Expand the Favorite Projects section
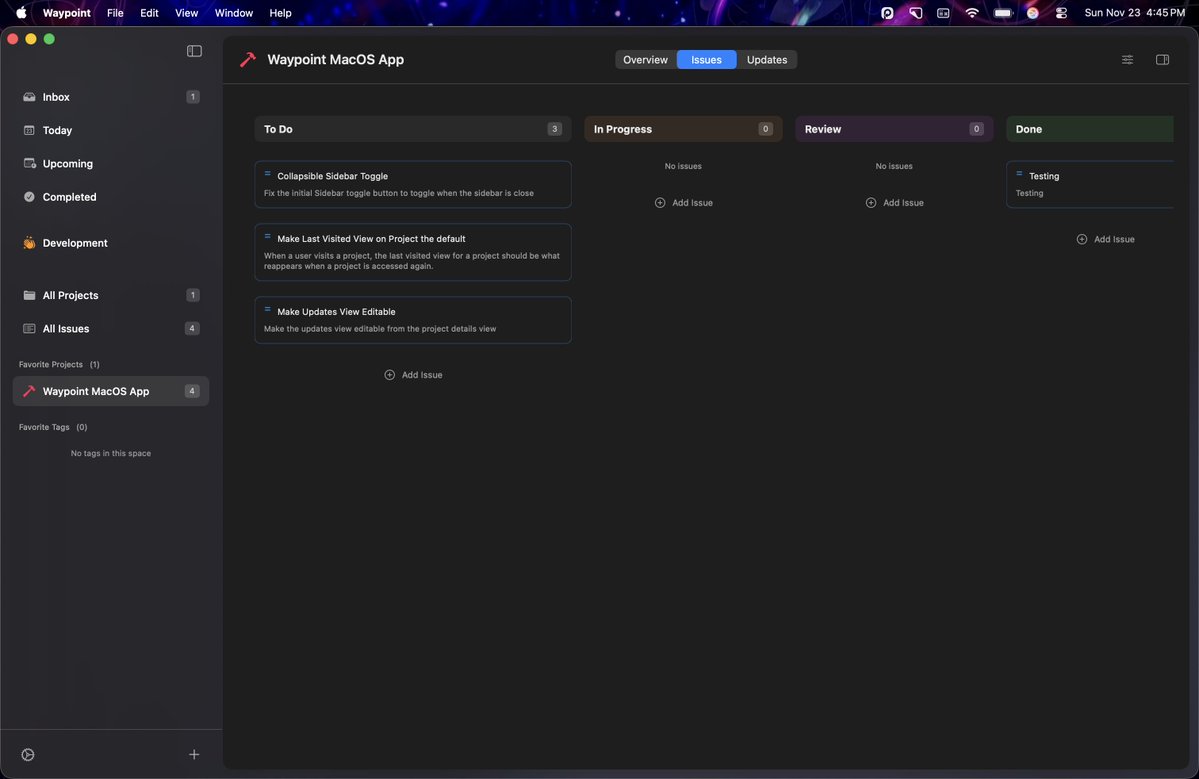The image size is (1199, 779). tap(52, 364)
